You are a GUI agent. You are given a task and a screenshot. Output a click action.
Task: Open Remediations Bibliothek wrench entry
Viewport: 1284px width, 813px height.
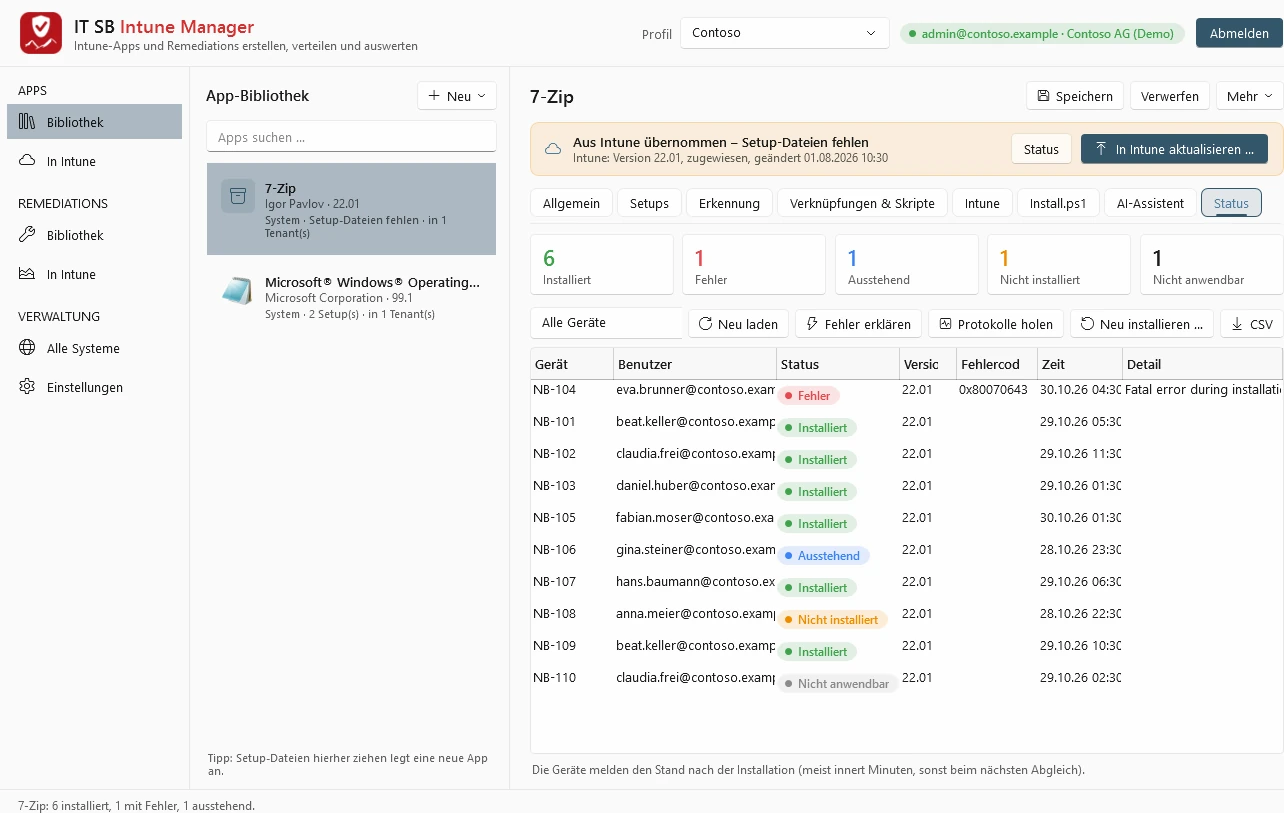94,235
